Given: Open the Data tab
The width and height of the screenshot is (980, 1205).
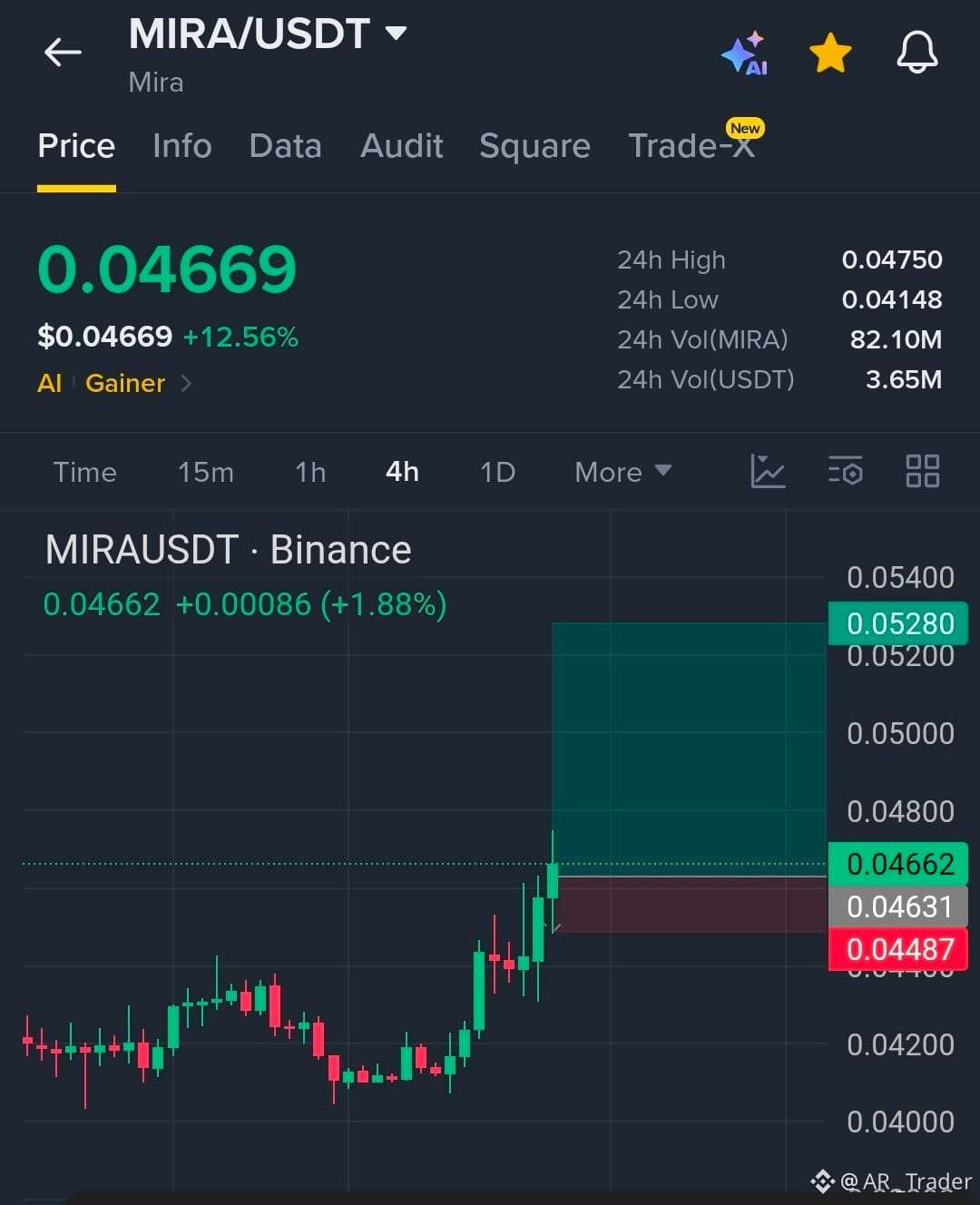Looking at the screenshot, I should point(285,146).
